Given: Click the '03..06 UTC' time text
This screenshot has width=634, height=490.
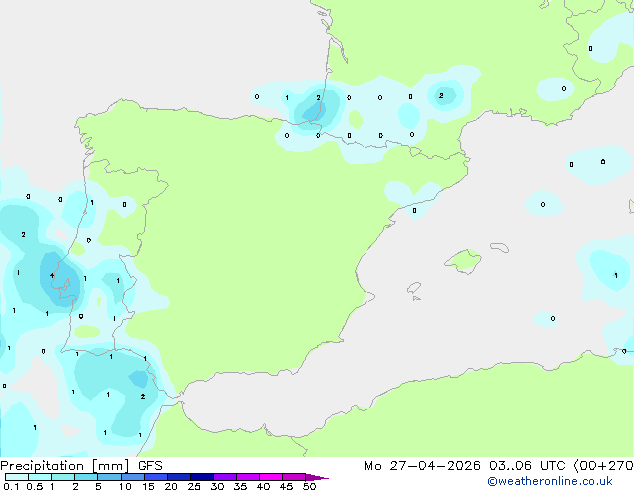Looking at the screenshot, I should click(x=527, y=466).
